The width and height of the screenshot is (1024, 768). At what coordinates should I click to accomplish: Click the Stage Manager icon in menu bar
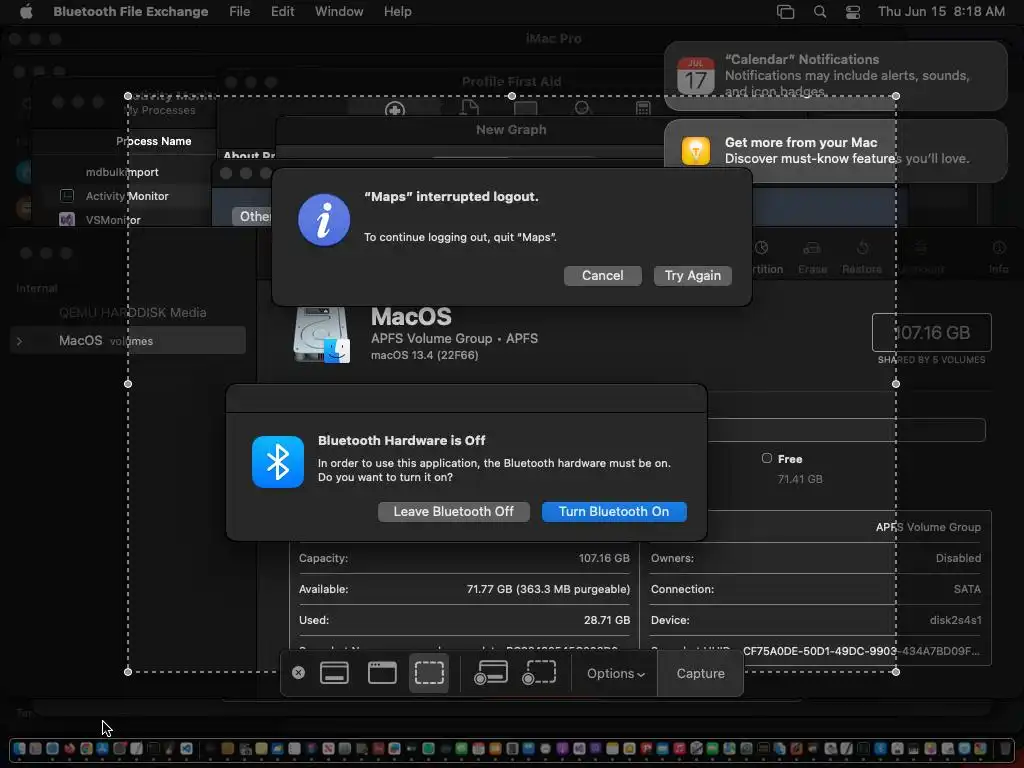point(786,12)
